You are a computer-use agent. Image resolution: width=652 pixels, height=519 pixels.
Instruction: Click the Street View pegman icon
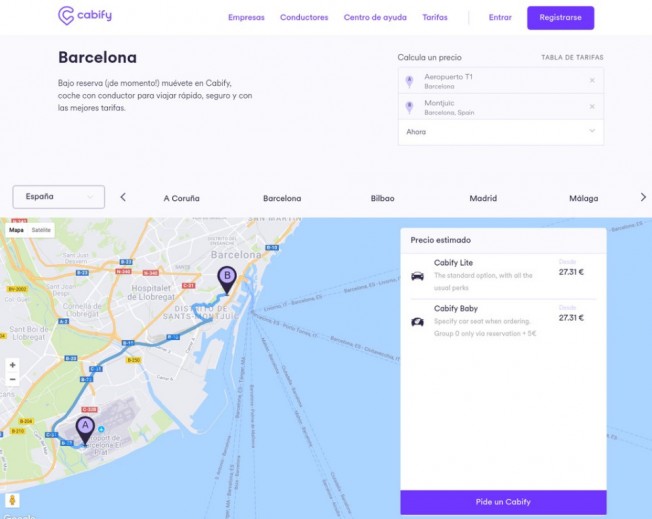pos(12,500)
